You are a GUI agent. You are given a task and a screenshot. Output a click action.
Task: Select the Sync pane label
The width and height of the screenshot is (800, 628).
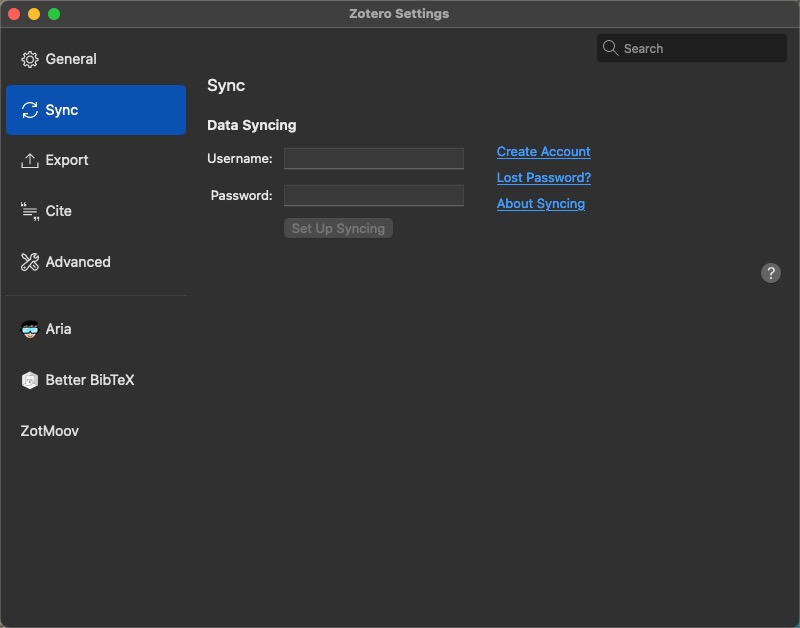(62, 110)
